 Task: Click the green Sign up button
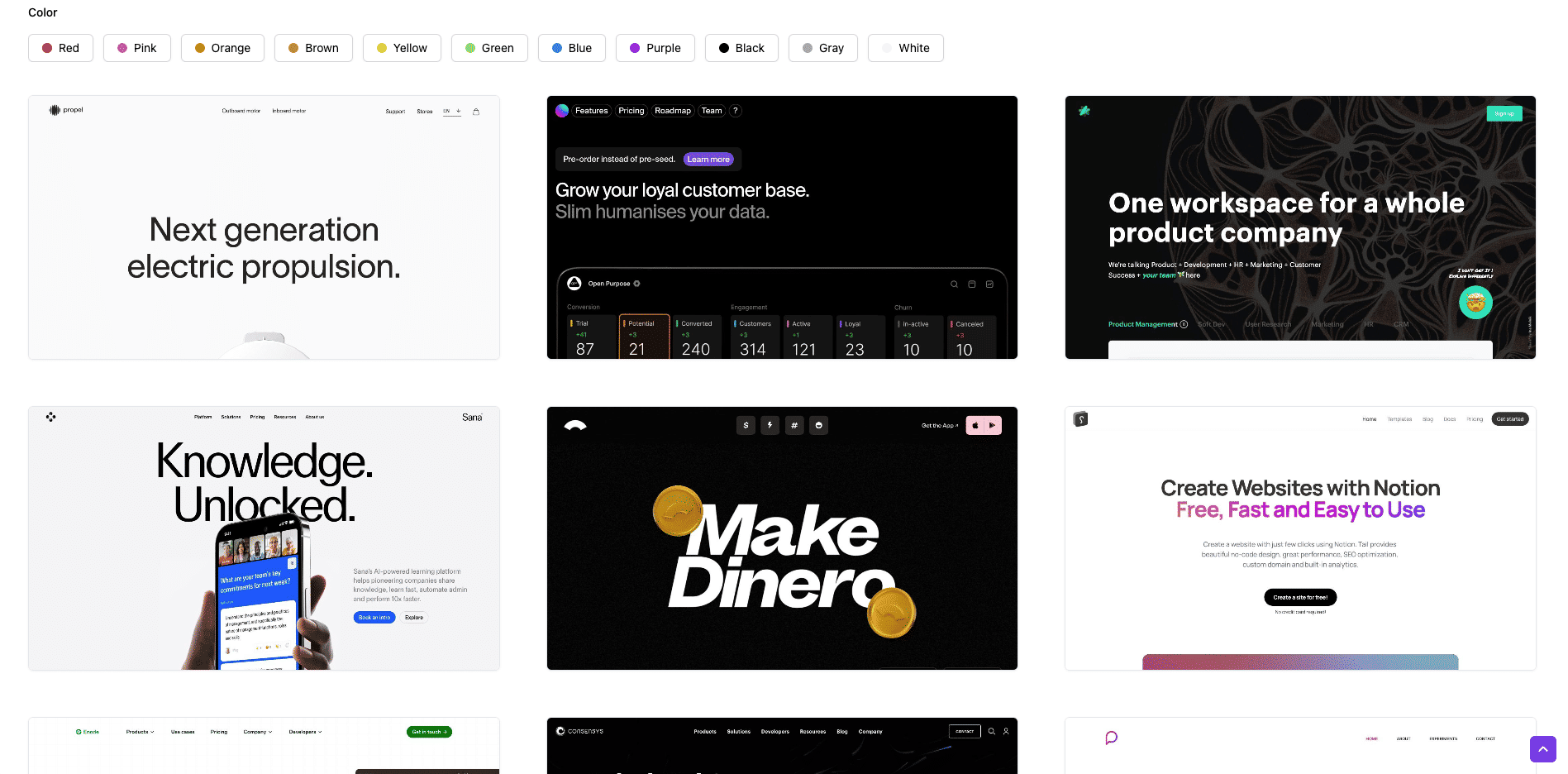(x=1504, y=113)
